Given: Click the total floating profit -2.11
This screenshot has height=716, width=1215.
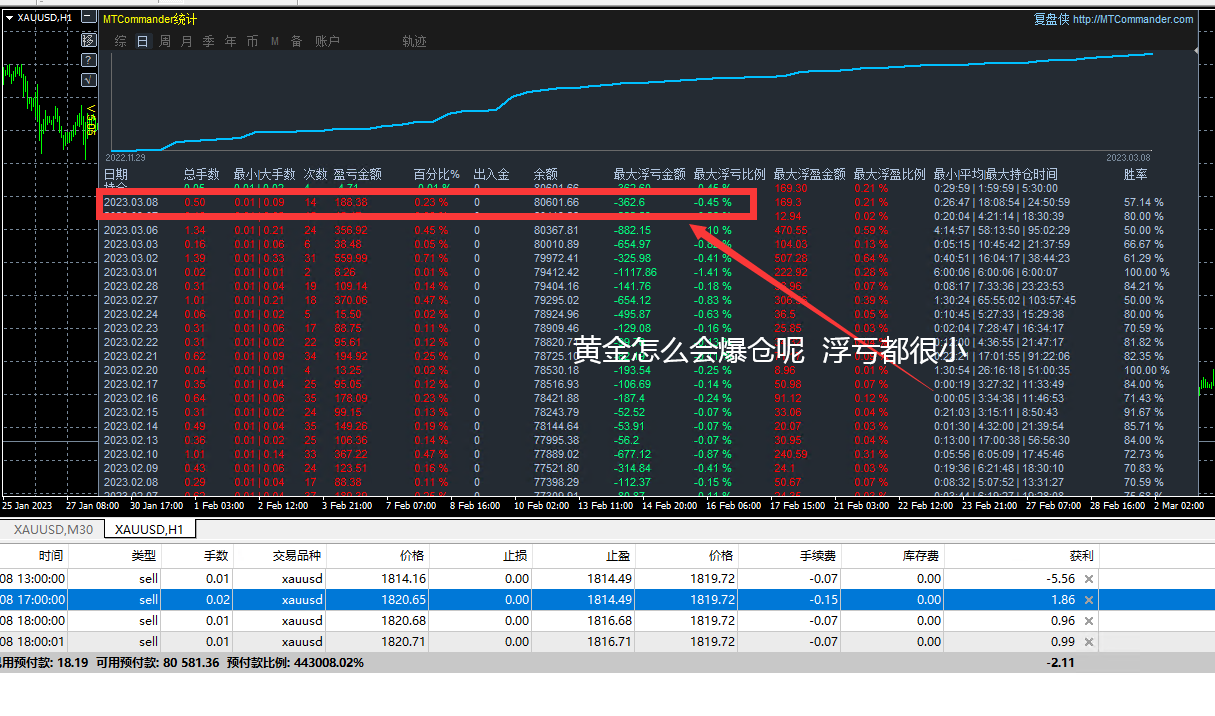Looking at the screenshot, I should coord(1061,662).
